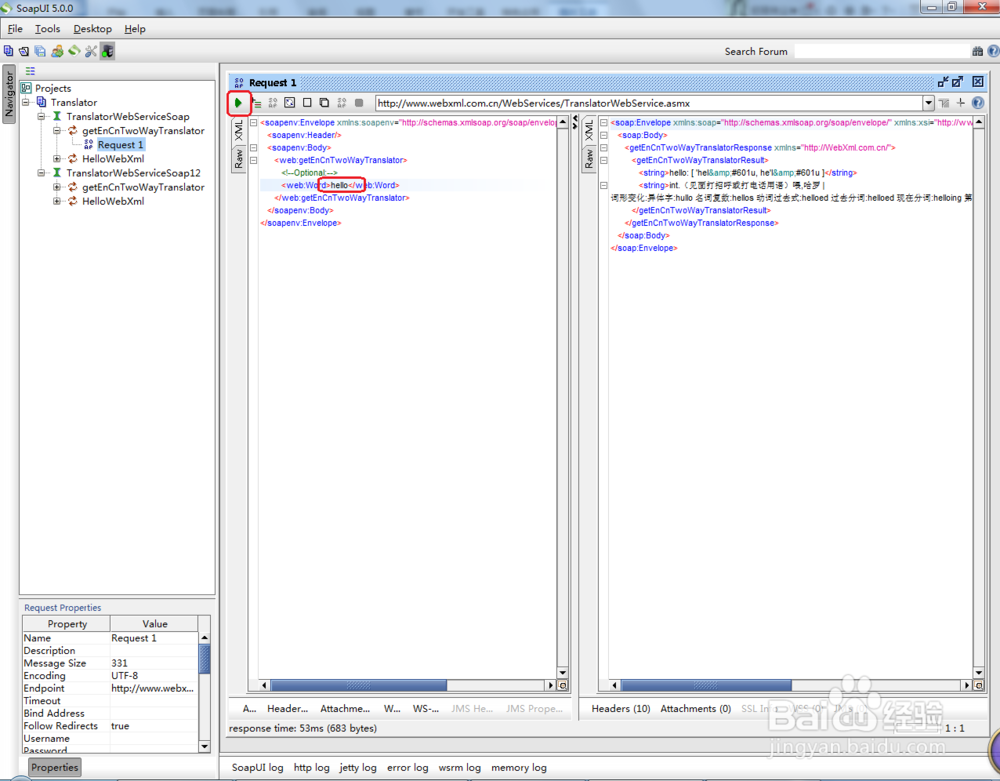This screenshot has height=781, width=1000.
Task: Click the Follow Redirects true value
Action: click(154, 726)
